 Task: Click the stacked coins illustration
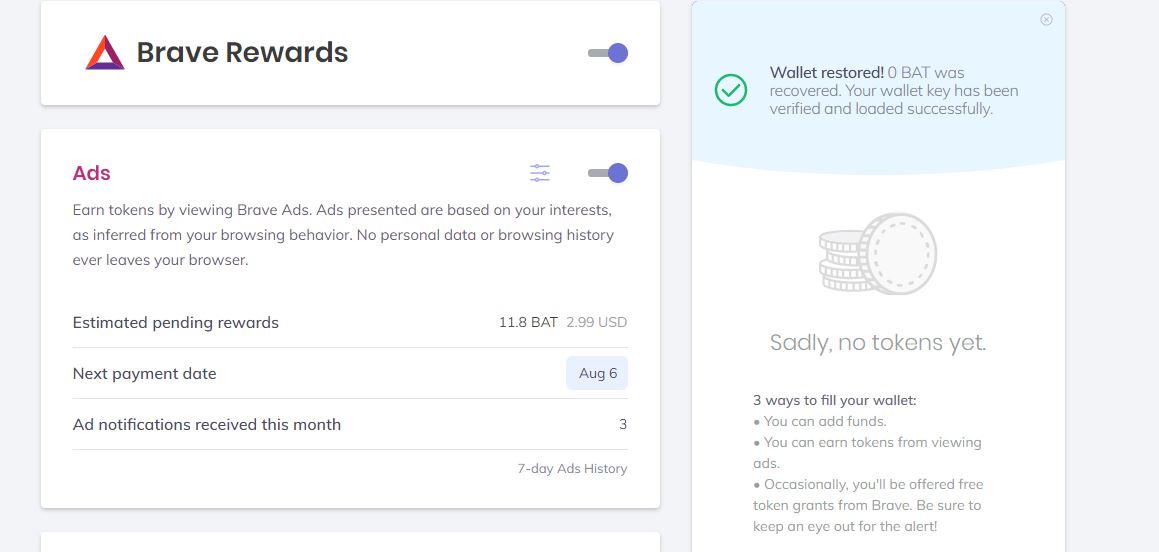tap(877, 253)
